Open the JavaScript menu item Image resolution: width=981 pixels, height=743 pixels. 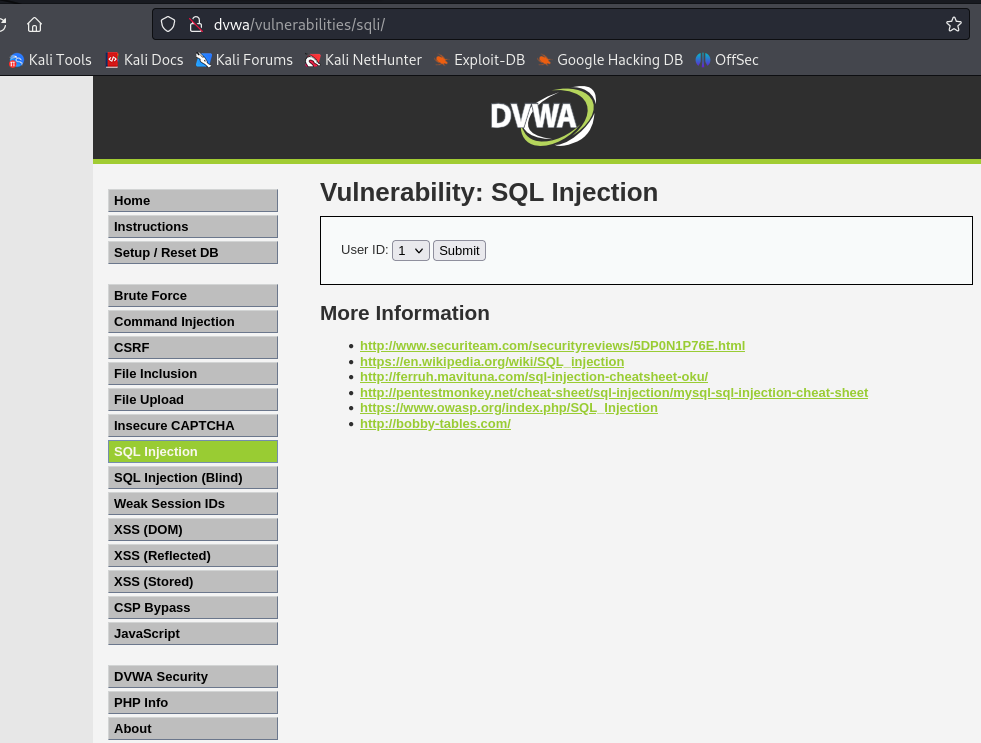click(193, 634)
